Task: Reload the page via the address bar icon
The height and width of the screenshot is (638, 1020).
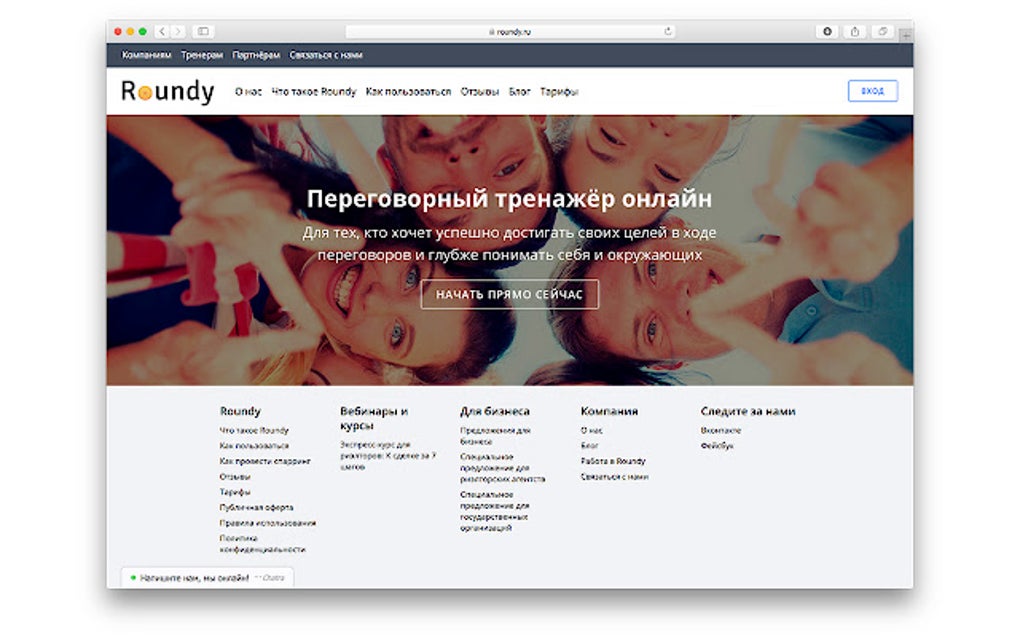Action: coord(667,31)
